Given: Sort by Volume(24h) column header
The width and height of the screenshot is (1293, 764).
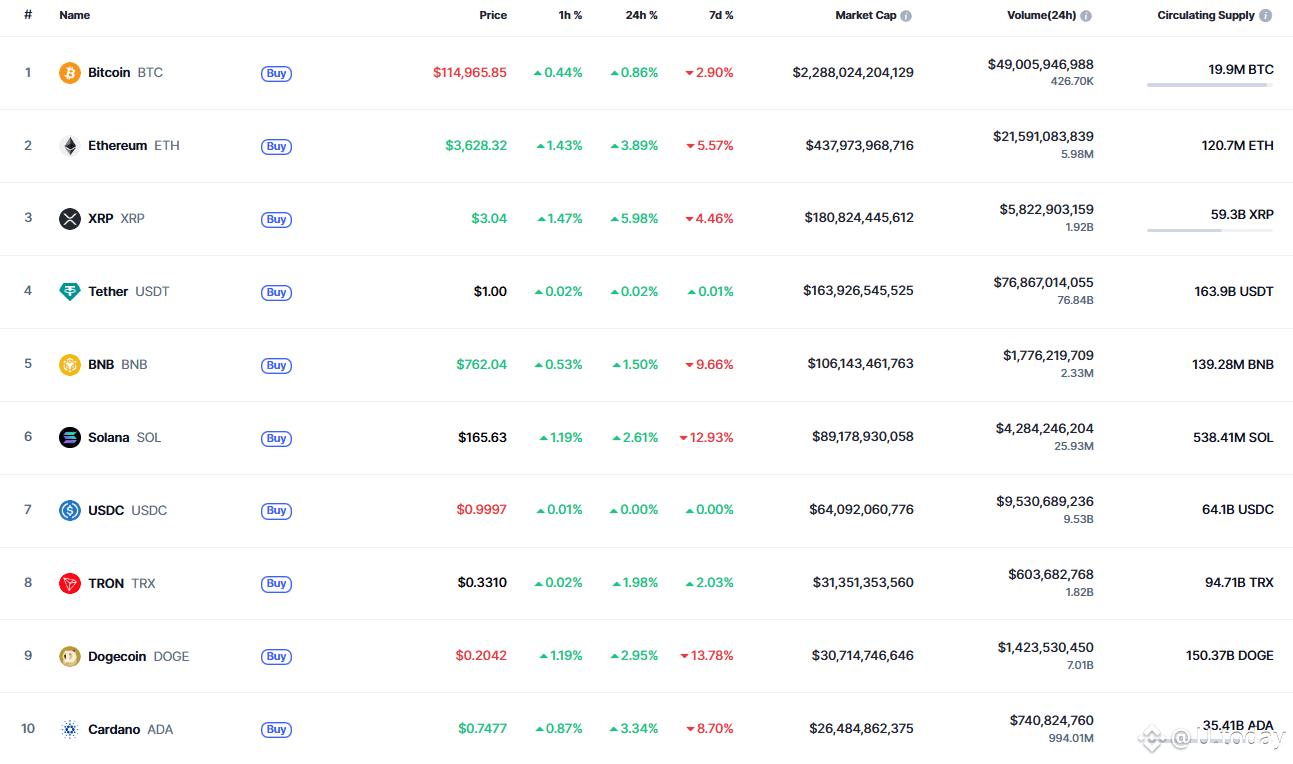Looking at the screenshot, I should (1042, 16).
